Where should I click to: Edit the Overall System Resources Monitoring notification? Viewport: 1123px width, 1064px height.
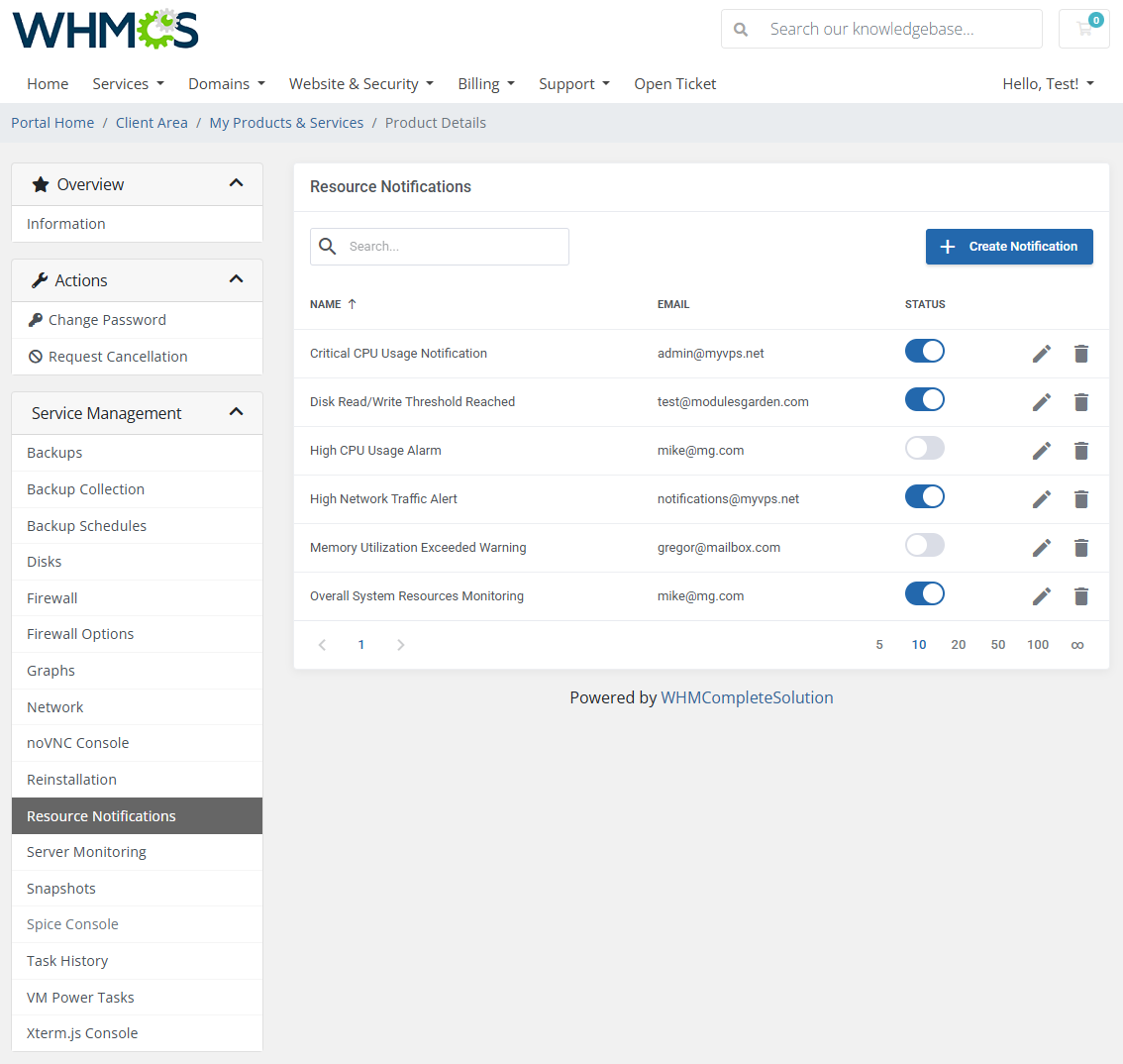[1042, 596]
